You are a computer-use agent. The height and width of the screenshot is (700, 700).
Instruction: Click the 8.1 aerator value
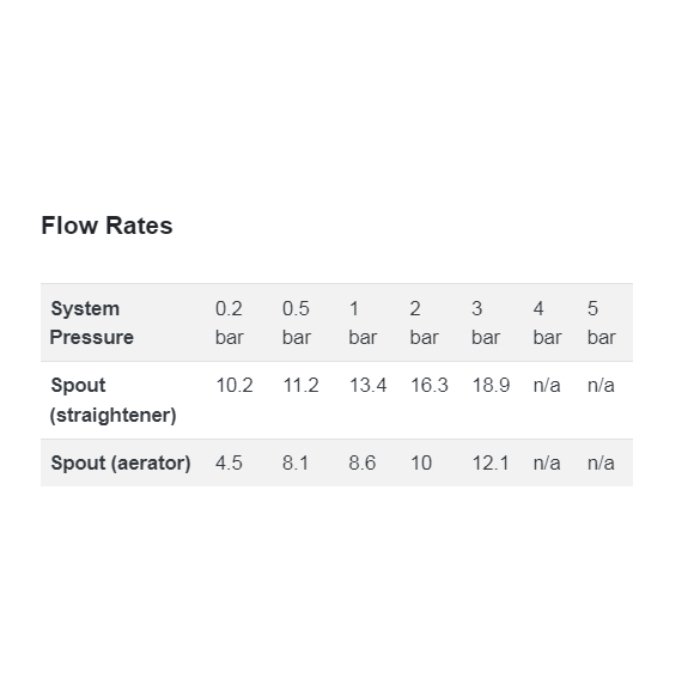tap(296, 463)
